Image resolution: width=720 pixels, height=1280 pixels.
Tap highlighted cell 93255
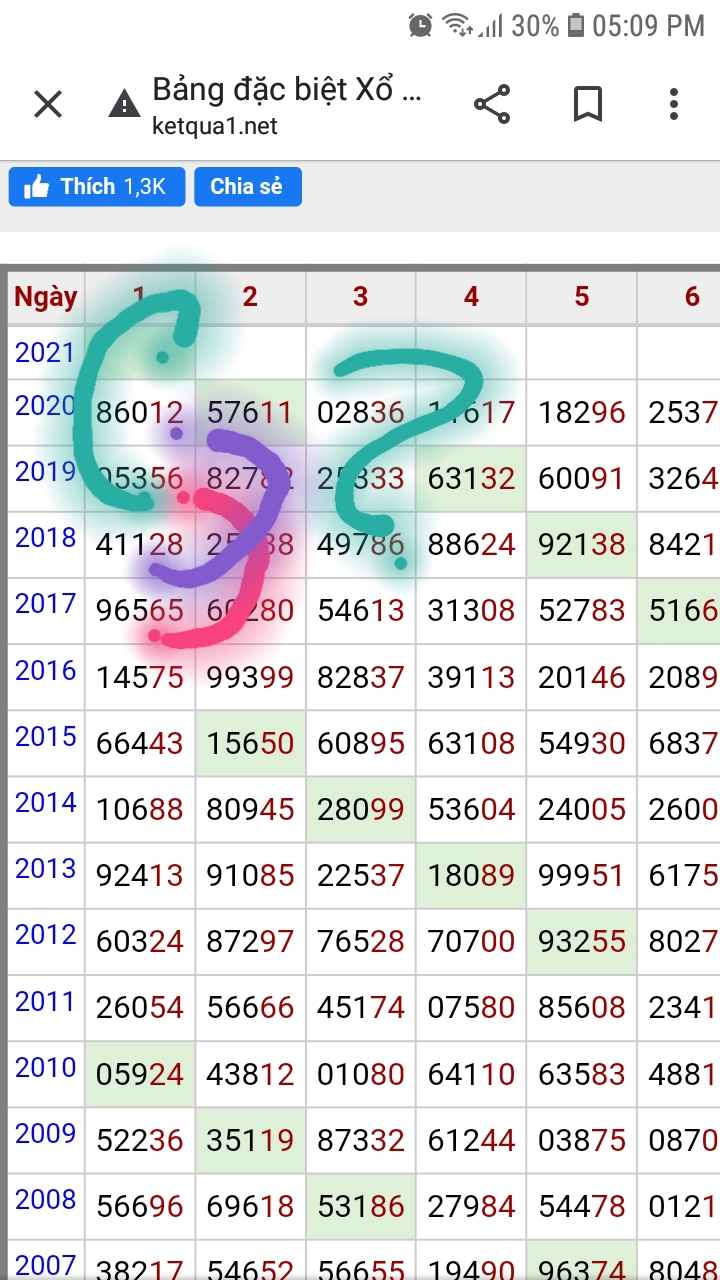coord(581,941)
